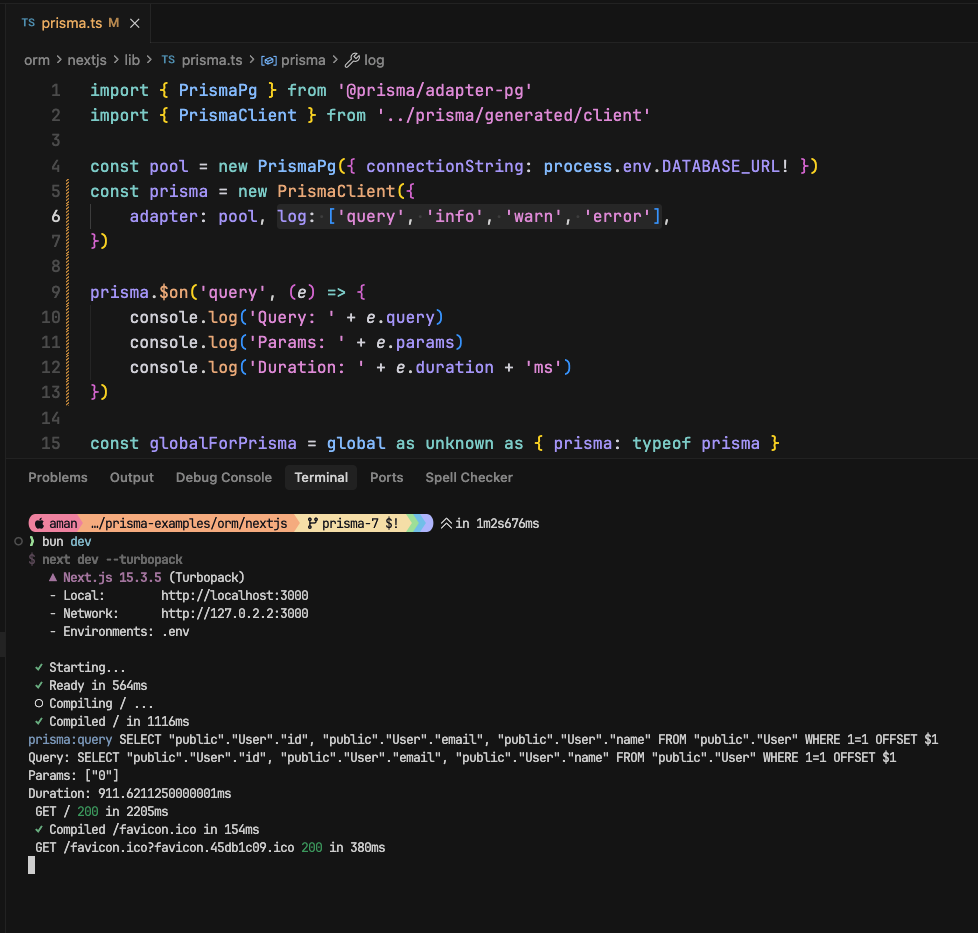Click the '@prisma/adapter-pg' import string

coord(435,90)
